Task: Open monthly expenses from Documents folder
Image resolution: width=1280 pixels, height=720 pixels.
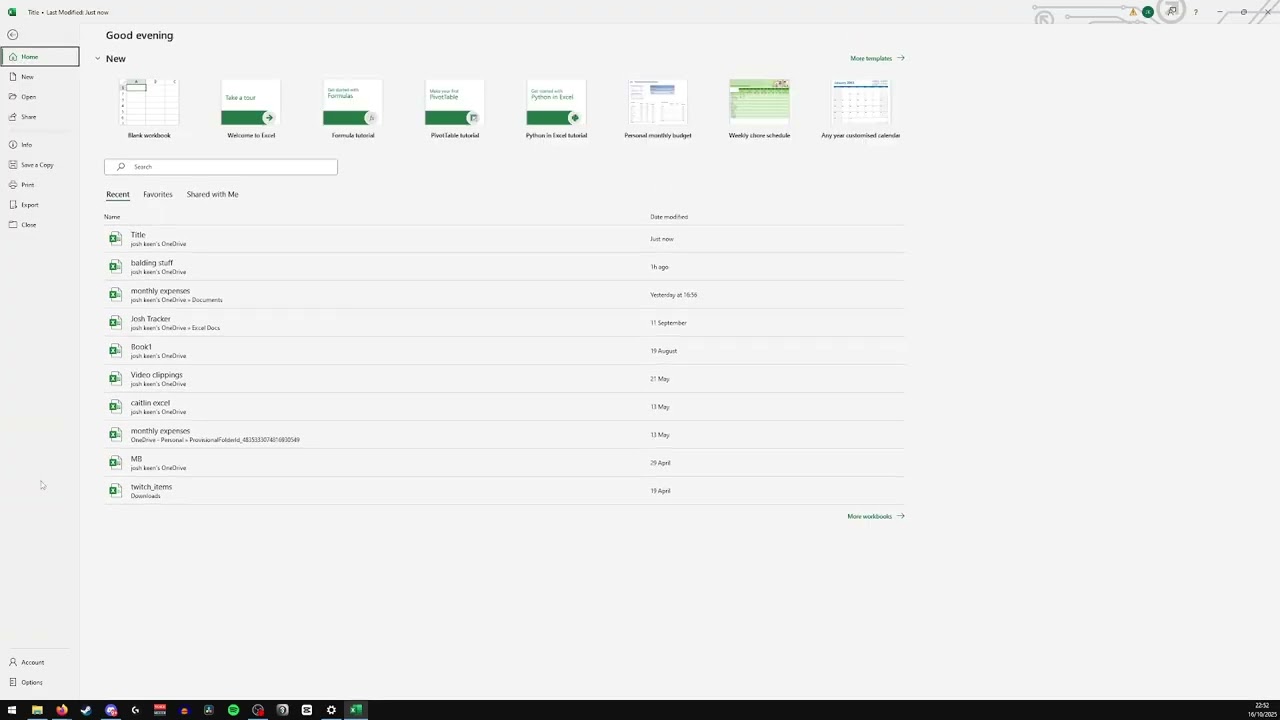Action: (504, 295)
